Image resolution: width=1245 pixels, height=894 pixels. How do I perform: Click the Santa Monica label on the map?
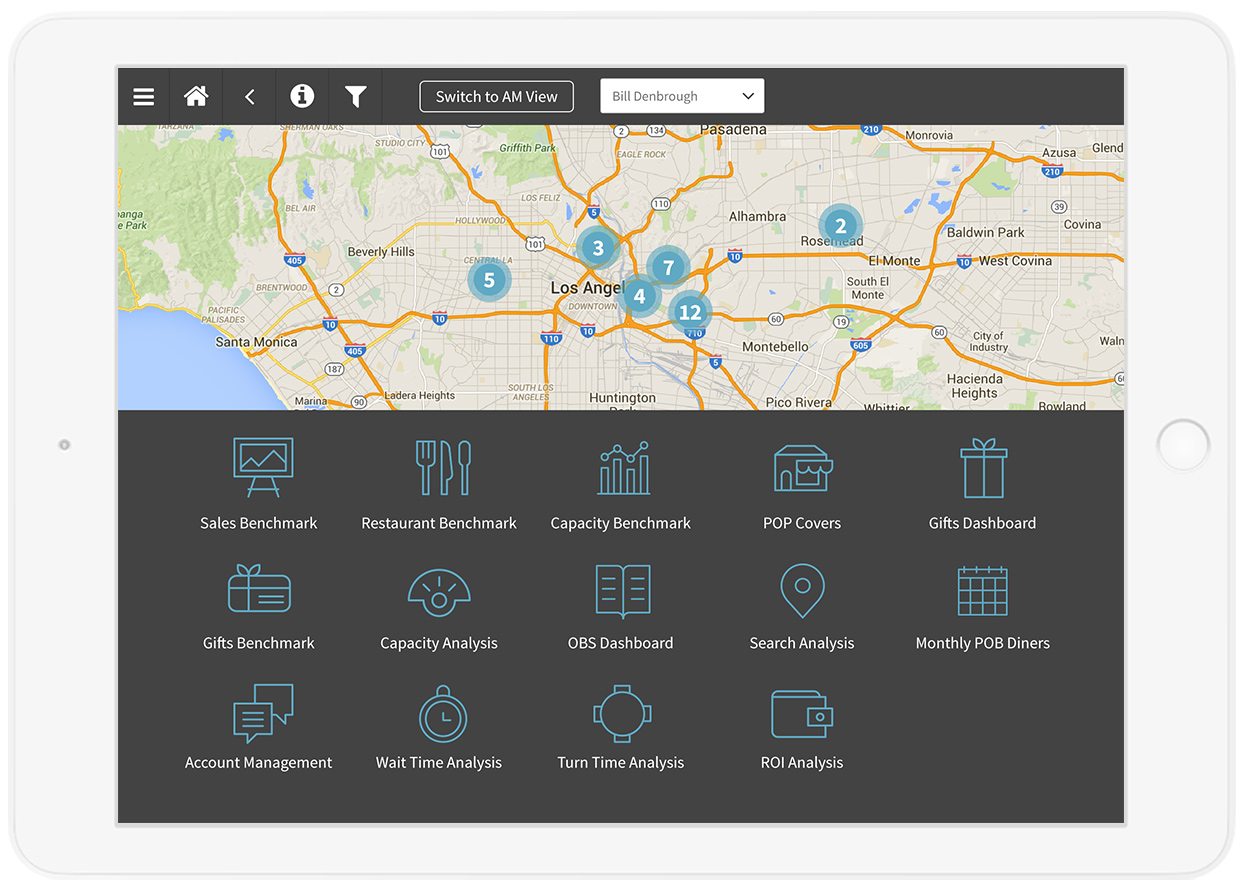256,342
